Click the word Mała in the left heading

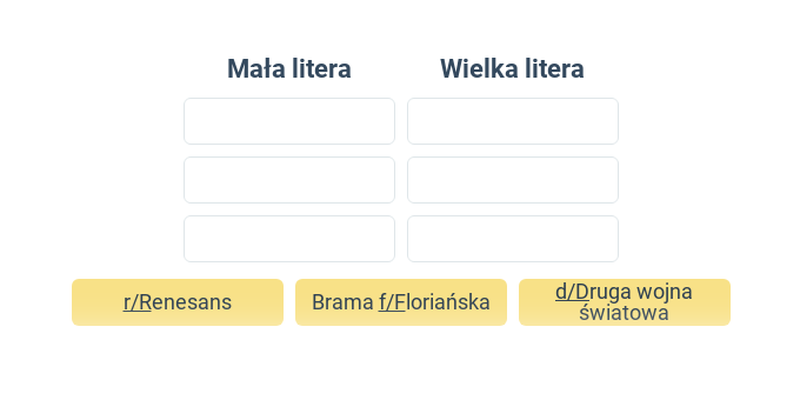[256, 68]
